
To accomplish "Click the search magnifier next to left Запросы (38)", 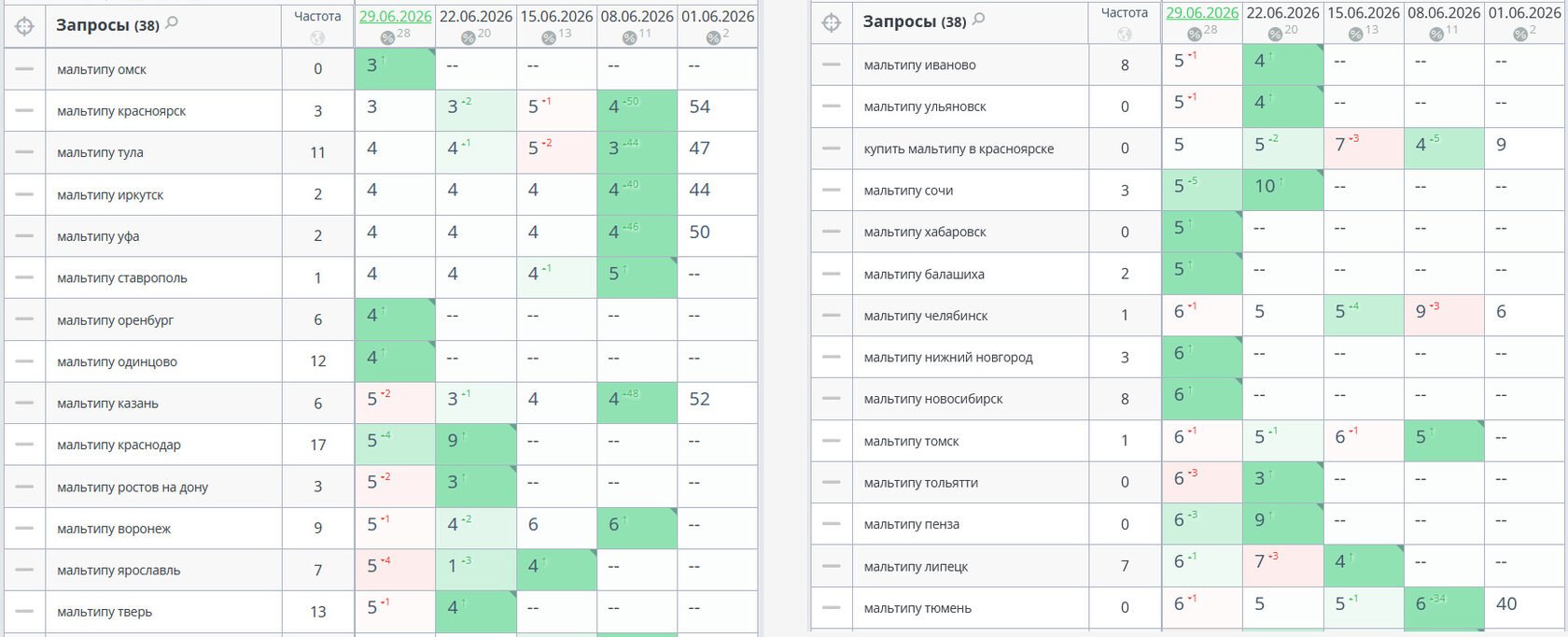I will tap(172, 22).
